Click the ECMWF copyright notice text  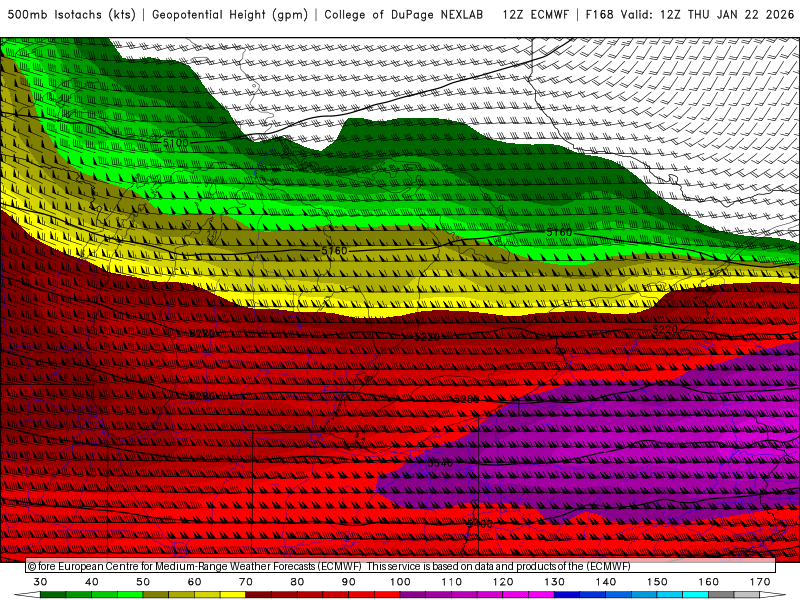(329, 566)
